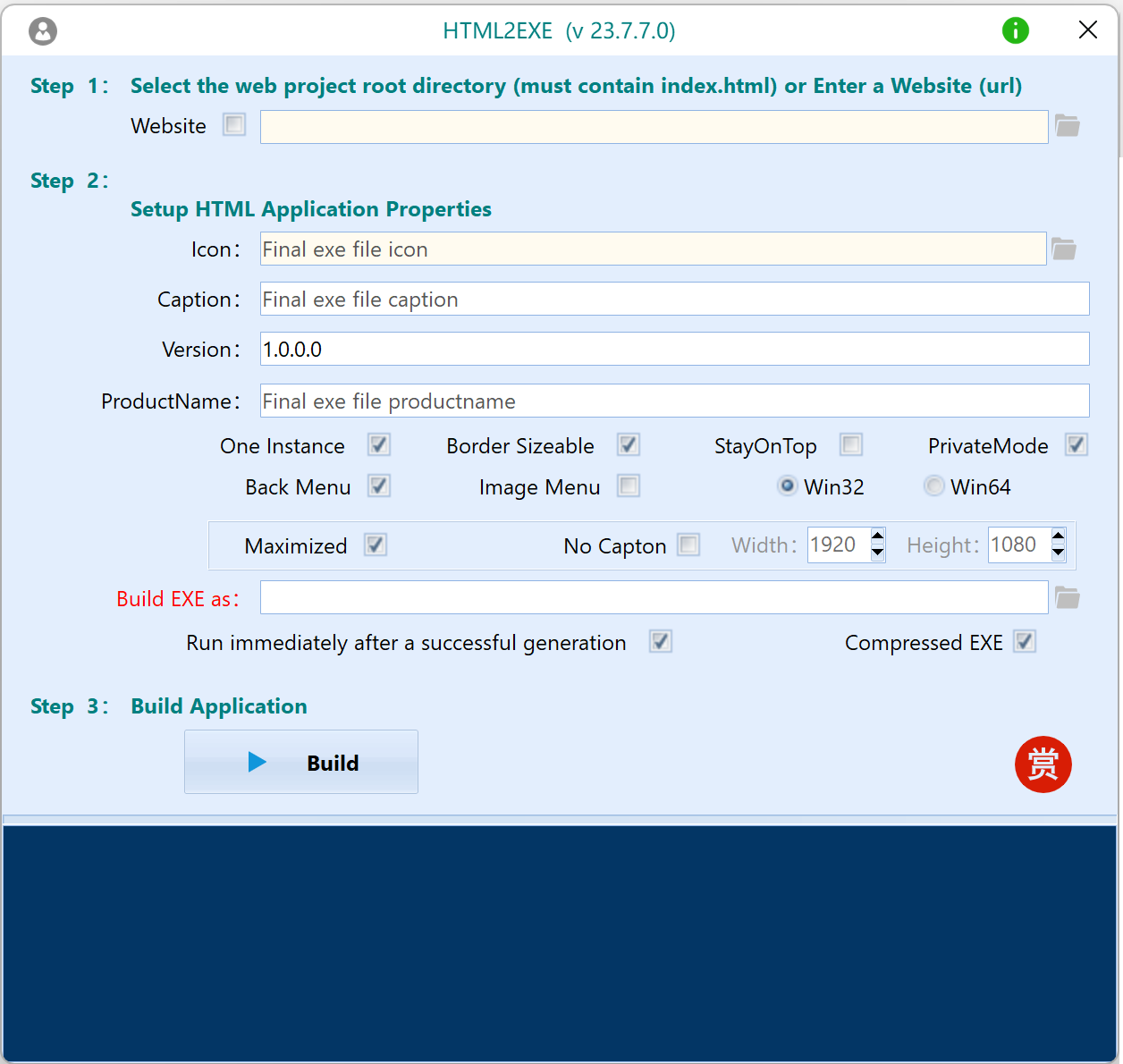Toggle One Instance checkbox
The image size is (1123, 1064).
tap(379, 444)
